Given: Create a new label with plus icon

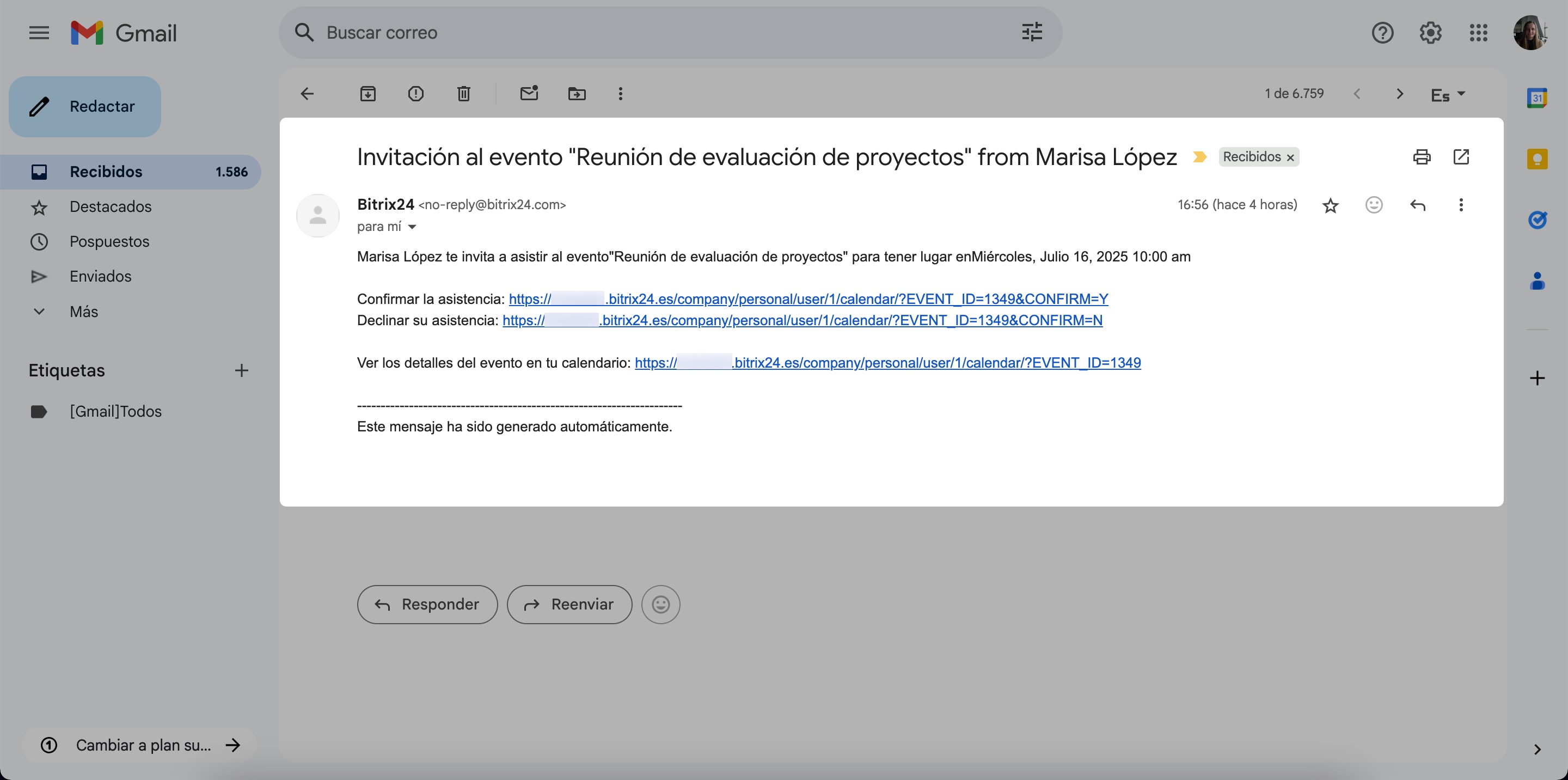Looking at the screenshot, I should pyautogui.click(x=242, y=370).
